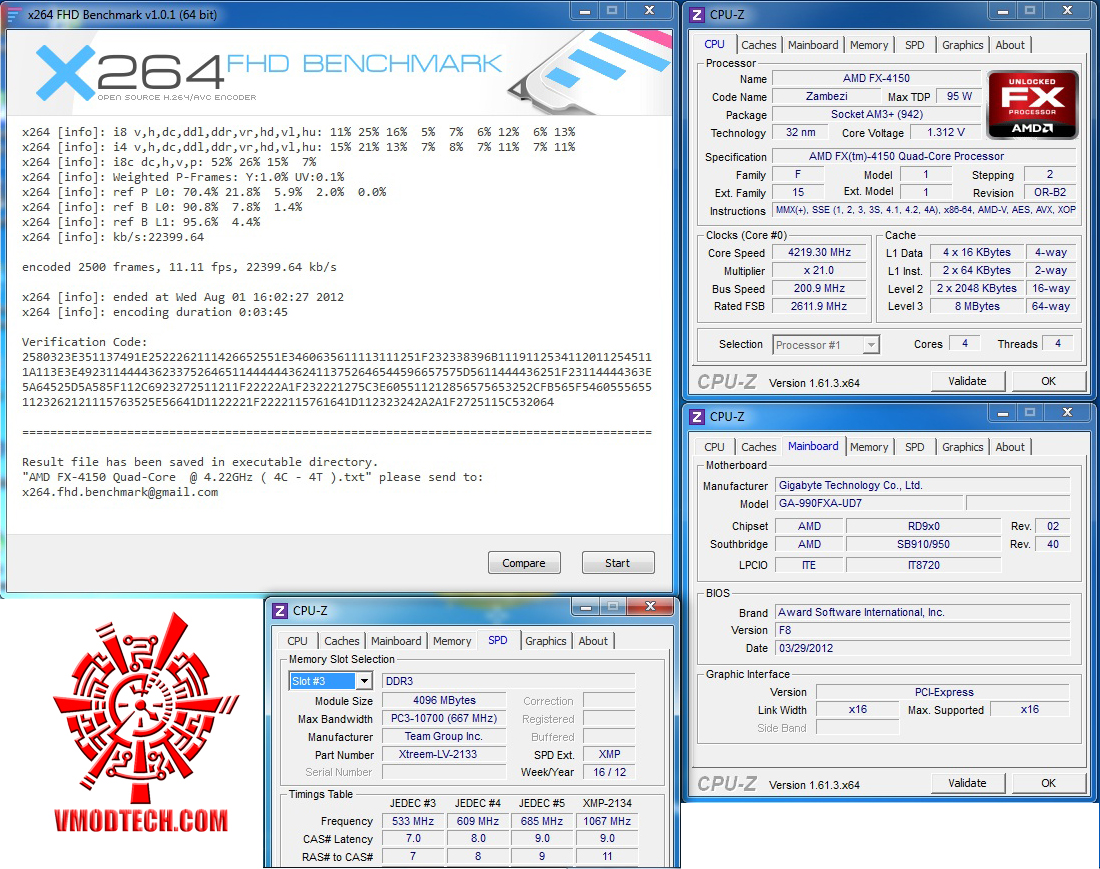Click the x264.fhd.benchmark@gmail.com address
Image resolution: width=1100 pixels, height=869 pixels.
(120, 492)
